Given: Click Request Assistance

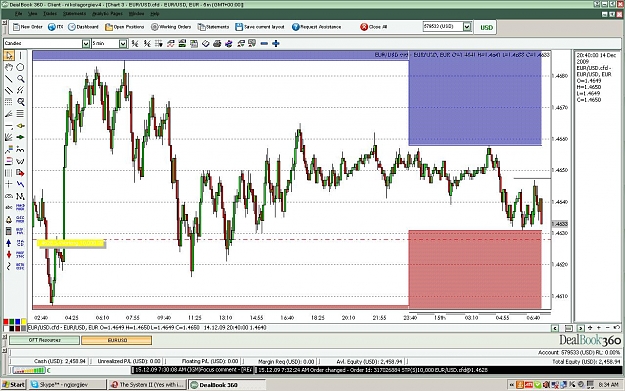Looking at the screenshot, I should [x=316, y=27].
